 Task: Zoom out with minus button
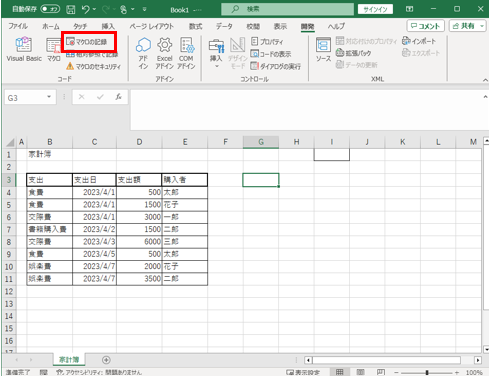click(x=396, y=372)
